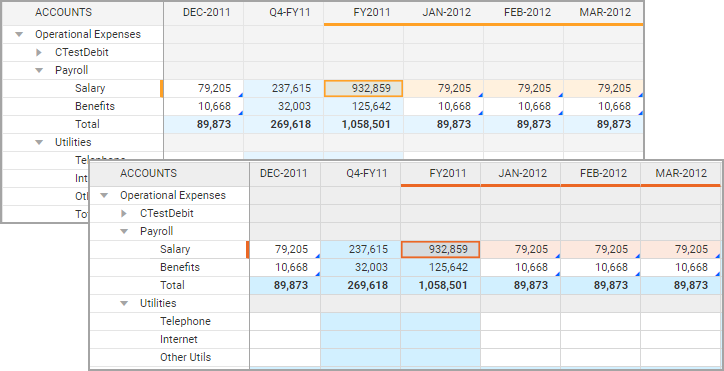Select Other Utils FEB-2012 empty cell in front grid

tap(601, 358)
